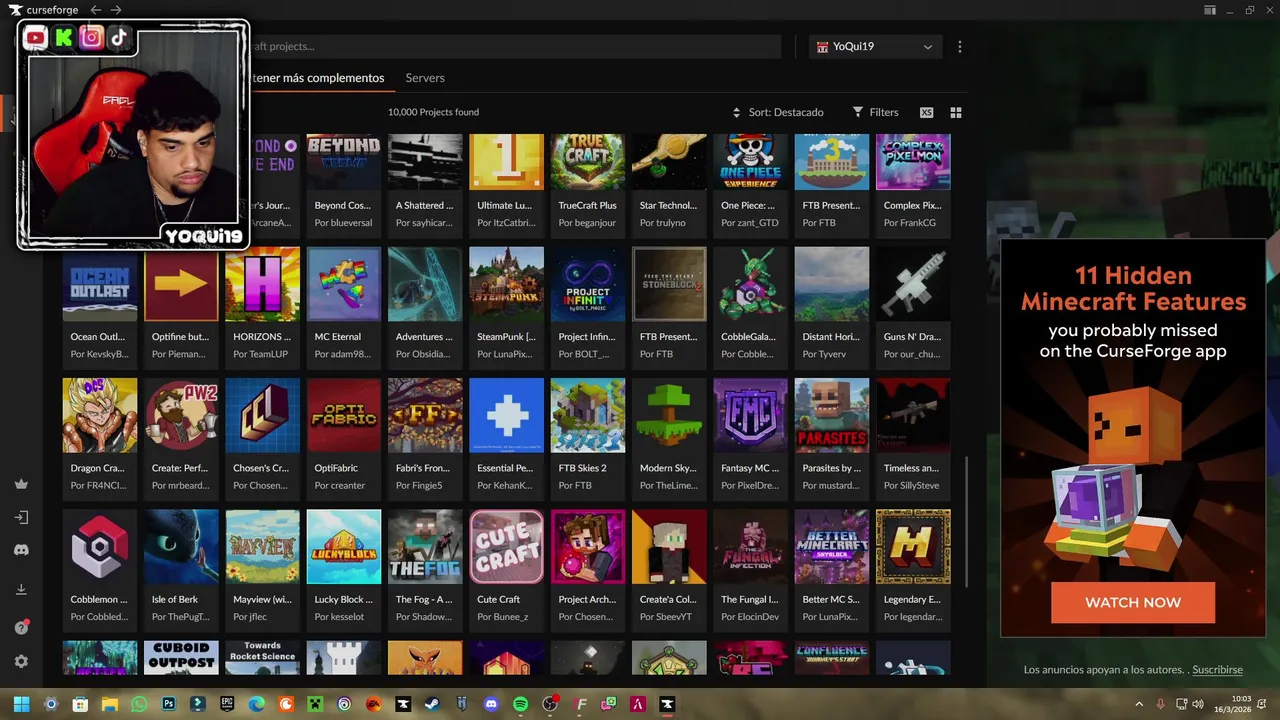1280x720 pixels.
Task: Click the TikTok icon on the webcam overlay
Action: (x=119, y=38)
